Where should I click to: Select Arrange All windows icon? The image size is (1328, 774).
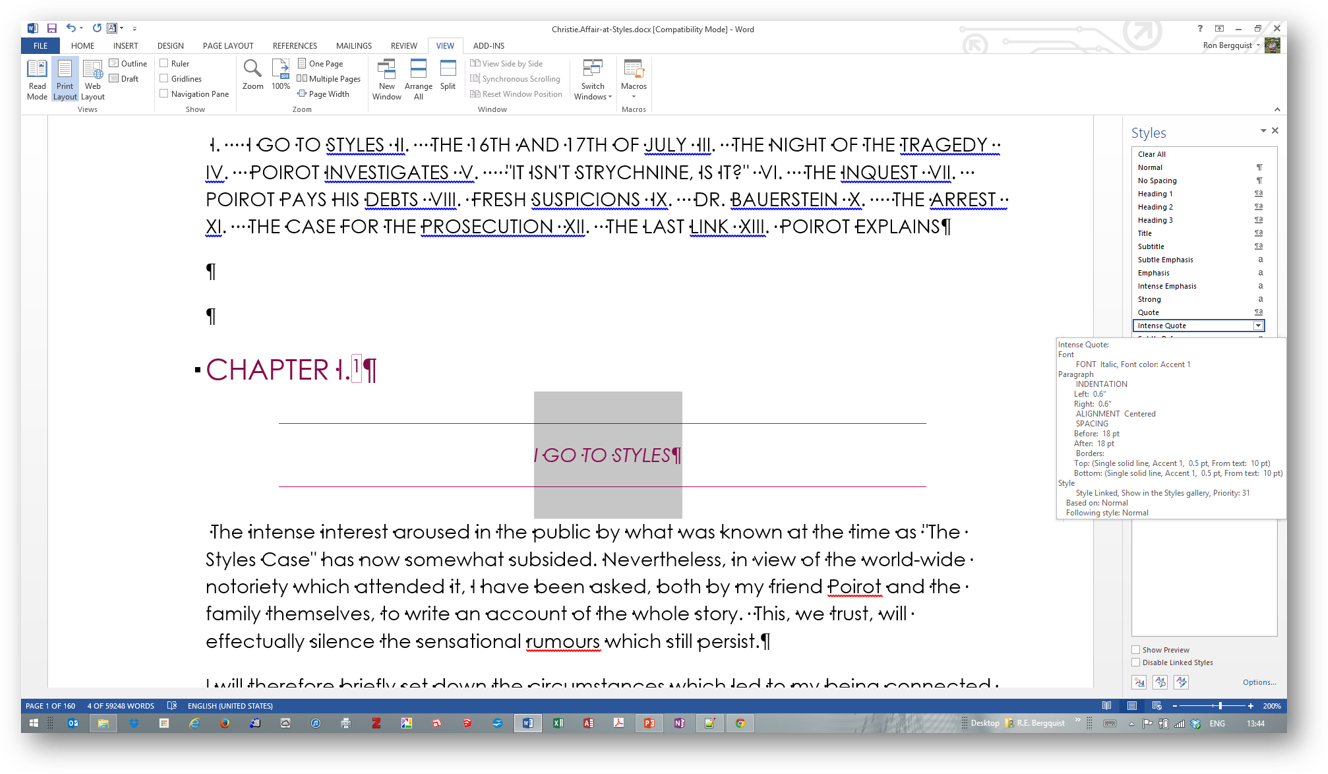(418, 78)
